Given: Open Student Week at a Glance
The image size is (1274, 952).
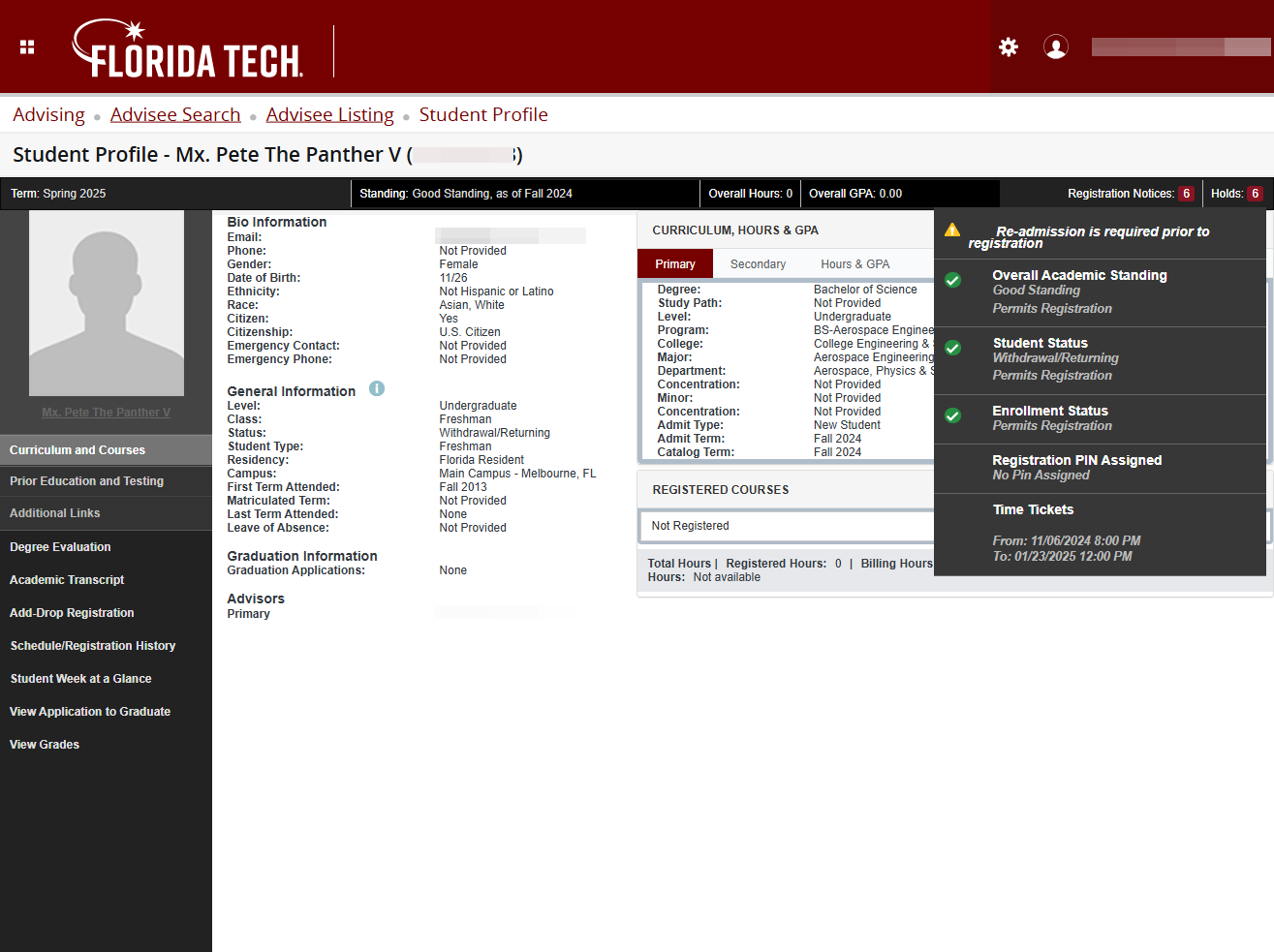Looking at the screenshot, I should (80, 679).
